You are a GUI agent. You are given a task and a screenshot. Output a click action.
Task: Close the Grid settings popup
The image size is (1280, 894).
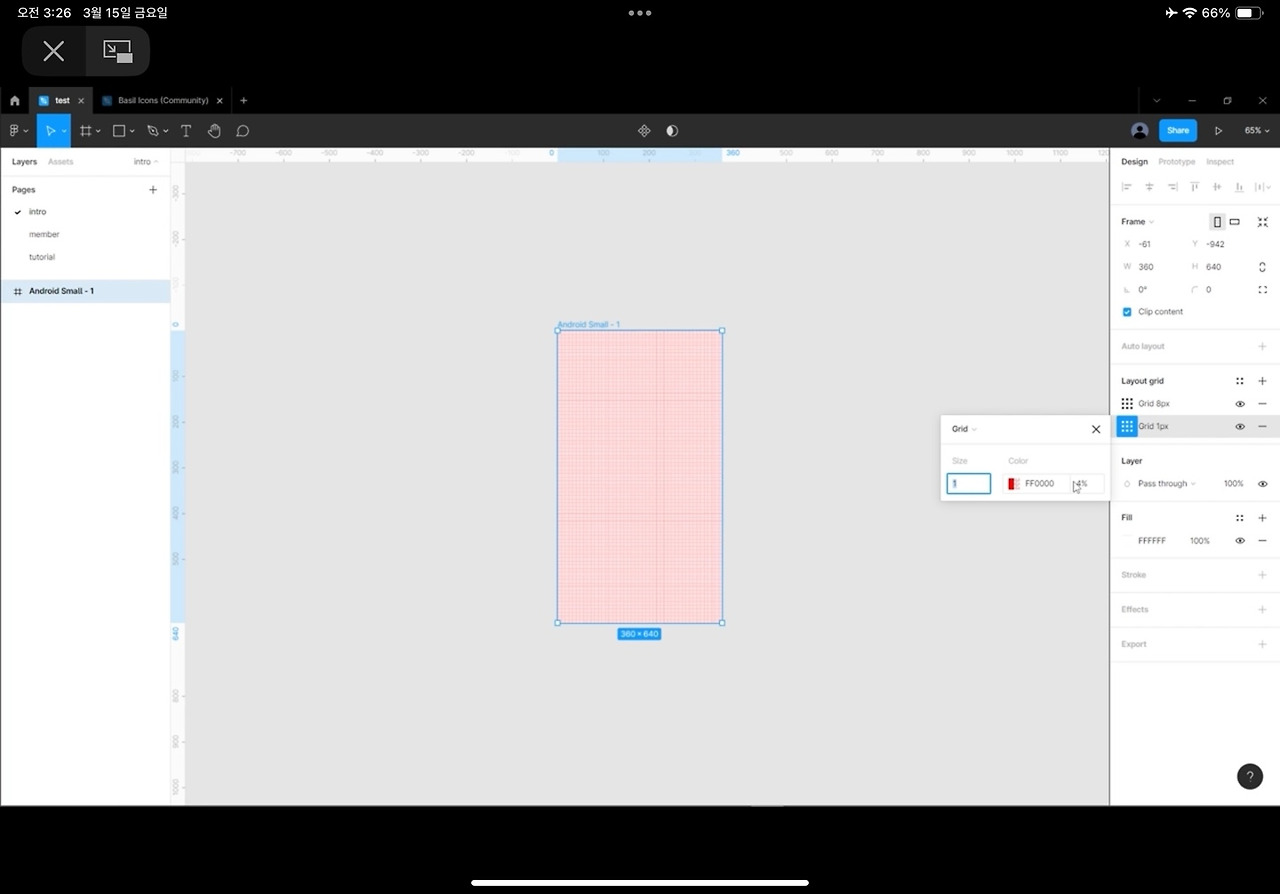[1096, 429]
